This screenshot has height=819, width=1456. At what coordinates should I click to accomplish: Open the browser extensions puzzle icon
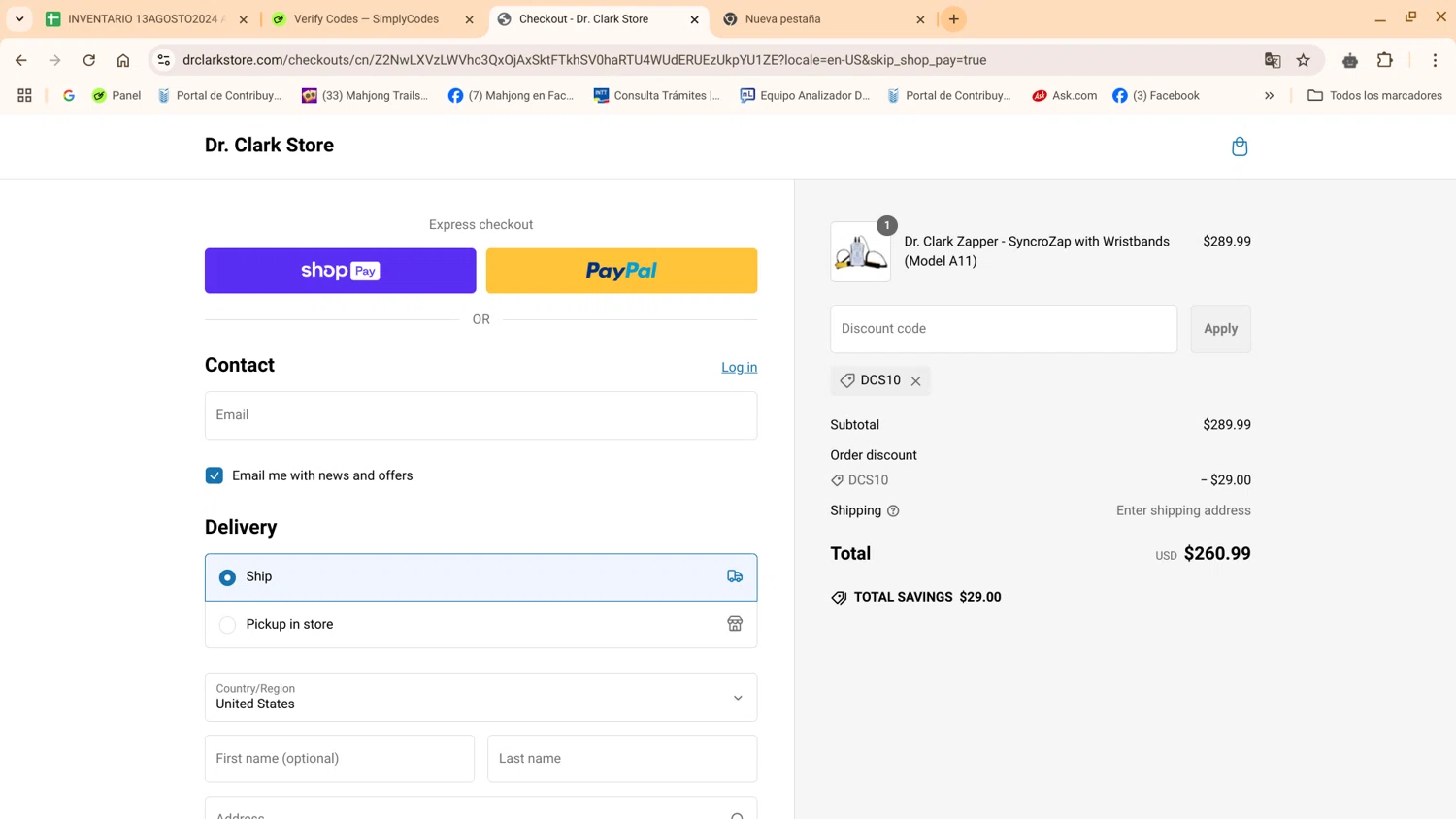[x=1385, y=60]
